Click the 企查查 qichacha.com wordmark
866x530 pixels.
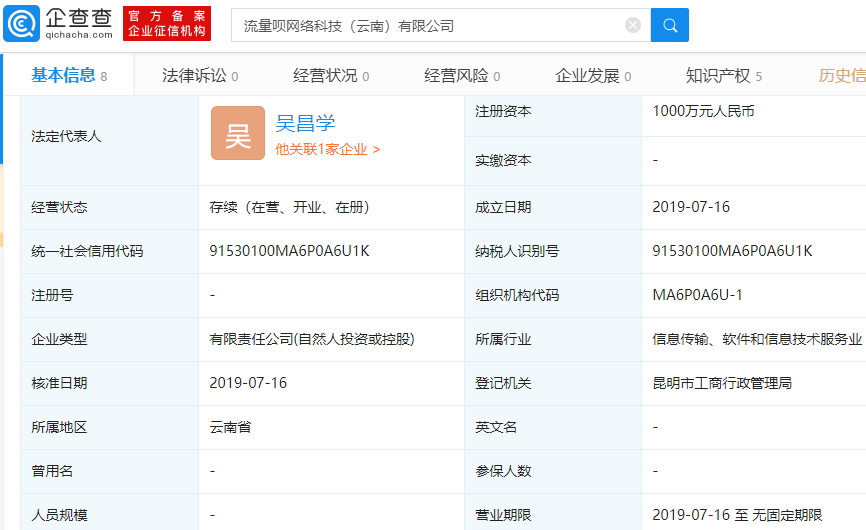(x=78, y=24)
